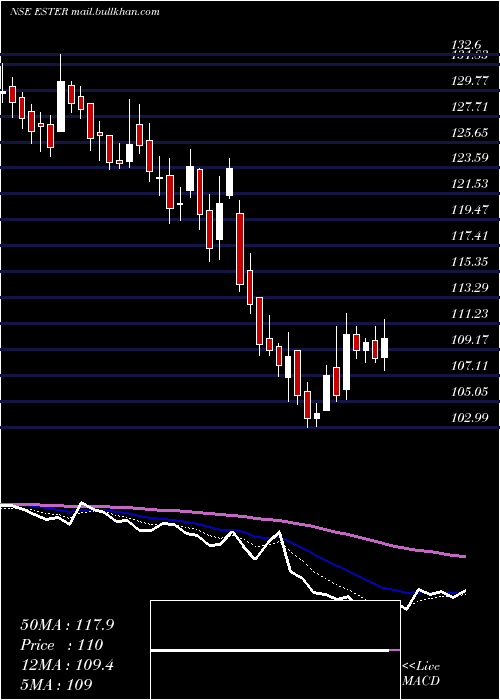500x700 pixels.
Task: Select the 129.77 price axis label
Action: coord(470,81)
